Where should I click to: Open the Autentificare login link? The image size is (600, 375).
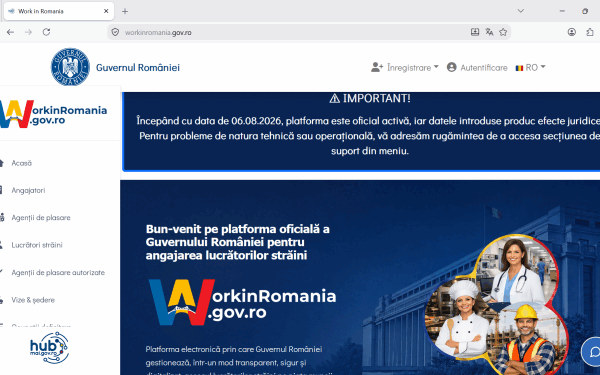tap(484, 68)
